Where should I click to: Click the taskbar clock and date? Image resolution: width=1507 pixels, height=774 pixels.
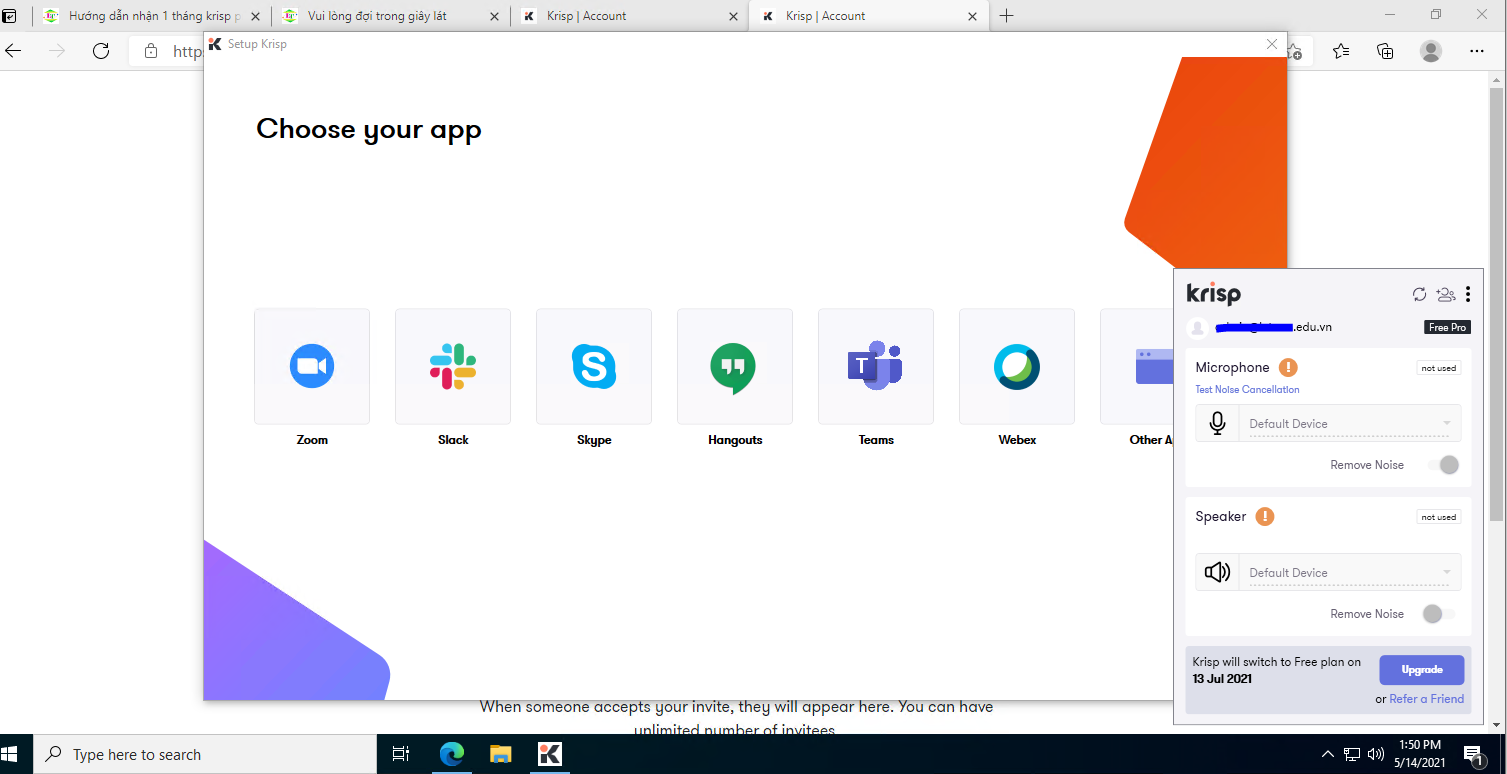[1420, 754]
